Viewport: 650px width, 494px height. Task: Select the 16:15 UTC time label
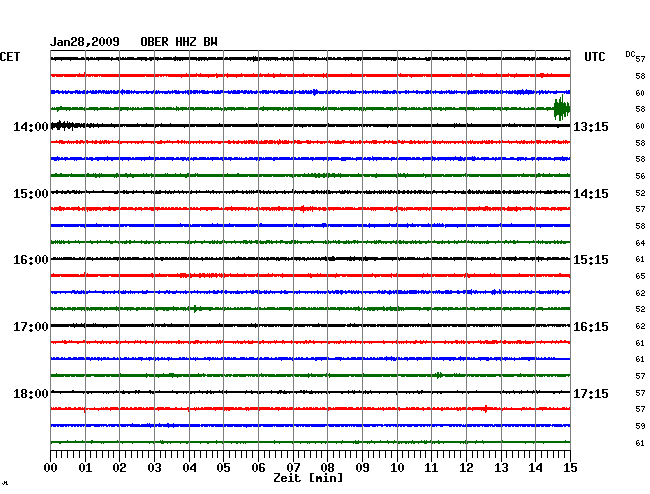click(x=591, y=327)
